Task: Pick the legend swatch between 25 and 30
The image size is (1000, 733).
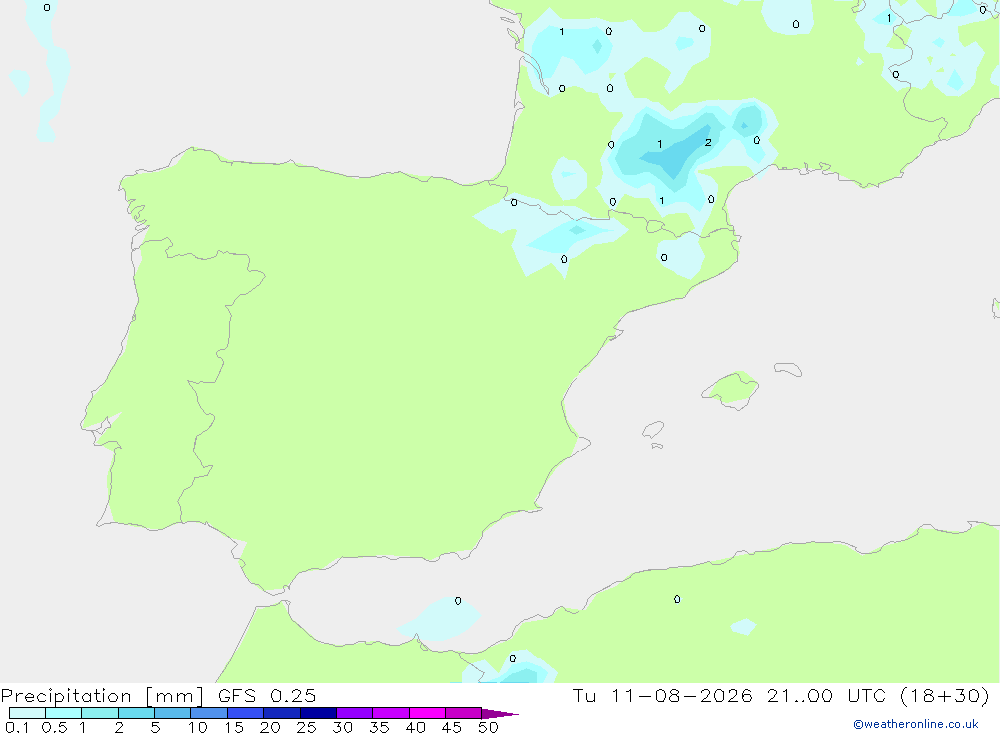Action: (318, 713)
